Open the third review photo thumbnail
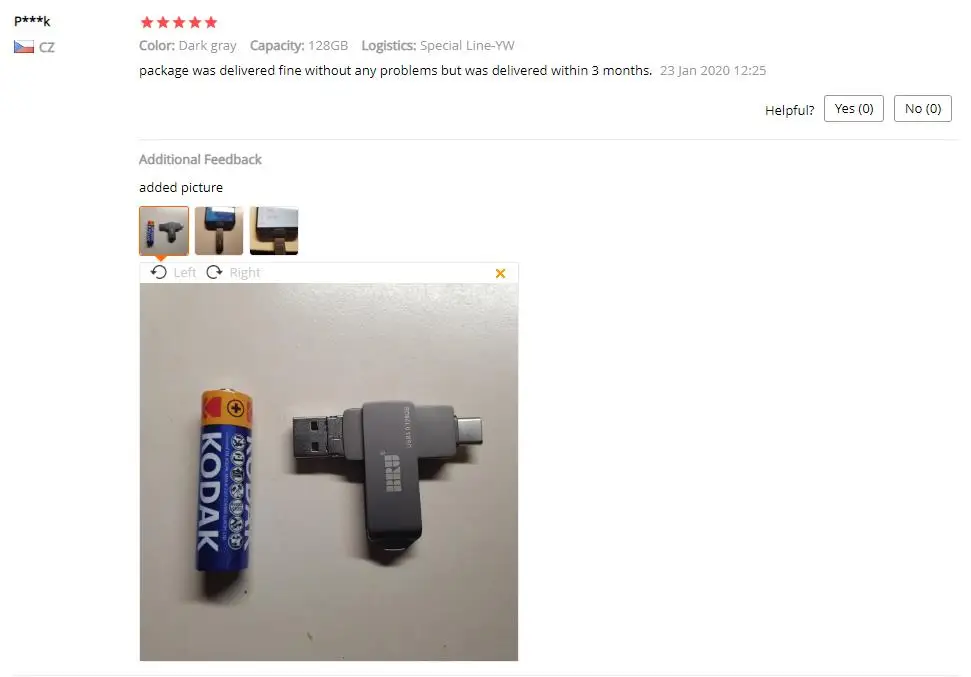The height and width of the screenshot is (677, 971). (274, 230)
